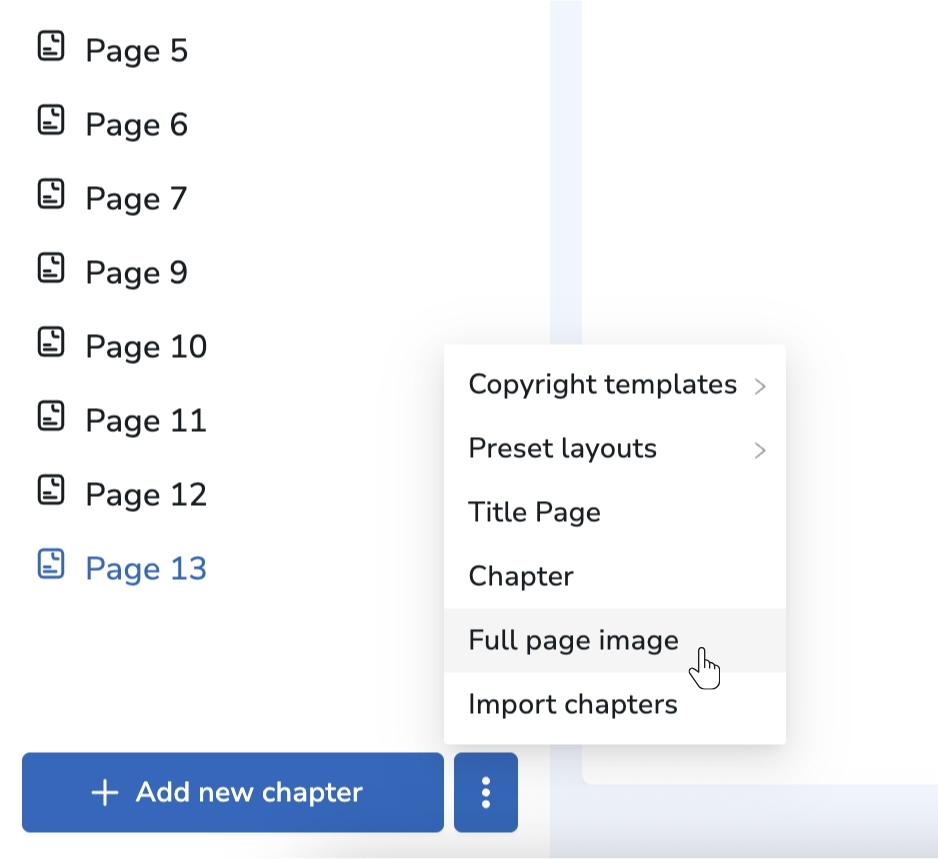This screenshot has height=859, width=938.
Task: Choose Import chapters in the menu
Action: point(572,705)
